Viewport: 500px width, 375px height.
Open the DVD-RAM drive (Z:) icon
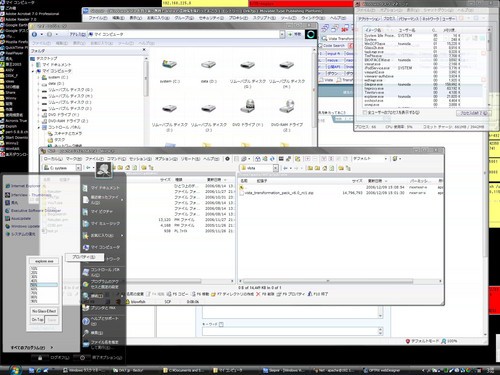tap(287, 107)
